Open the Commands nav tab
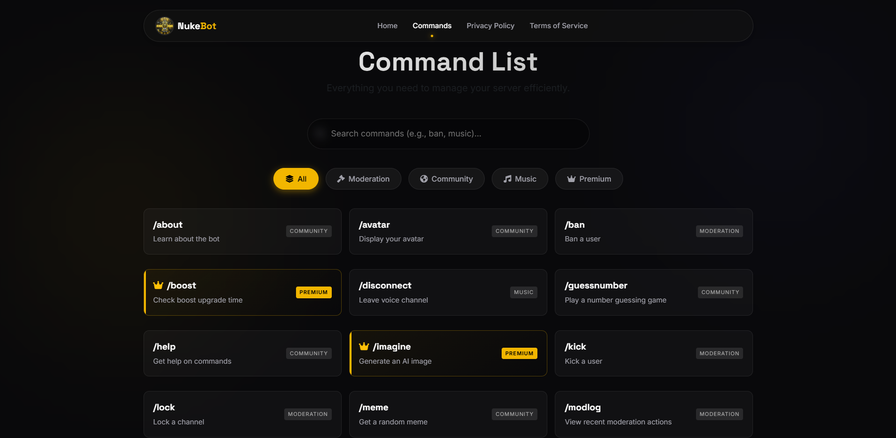Image resolution: width=896 pixels, height=438 pixels. pos(432,26)
